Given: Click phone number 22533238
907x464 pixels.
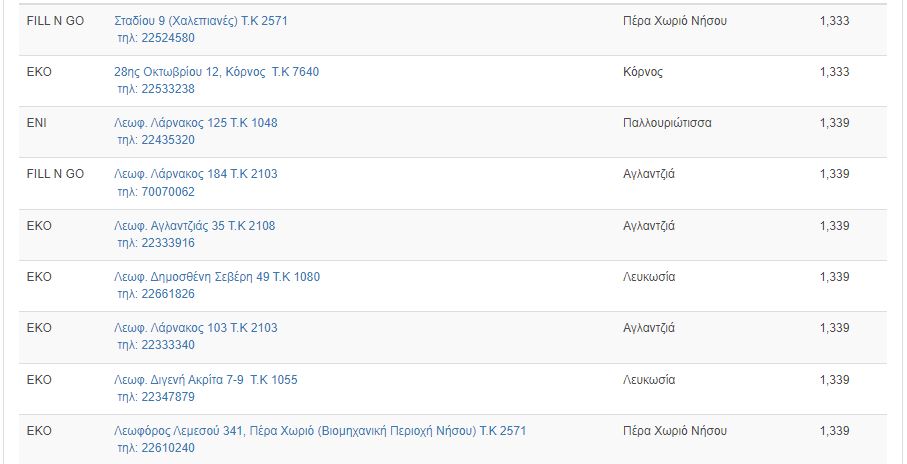Looking at the screenshot, I should [x=168, y=89].
